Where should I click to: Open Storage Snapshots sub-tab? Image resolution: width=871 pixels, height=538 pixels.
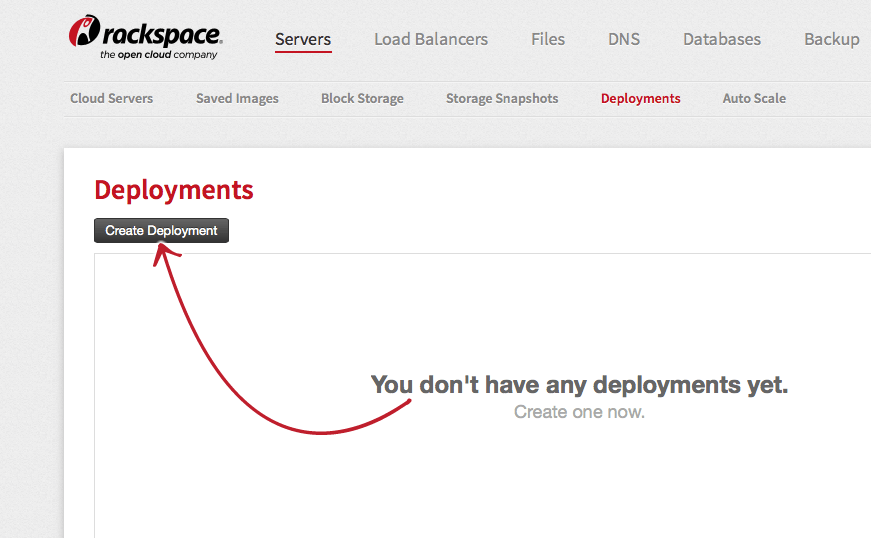[x=502, y=98]
